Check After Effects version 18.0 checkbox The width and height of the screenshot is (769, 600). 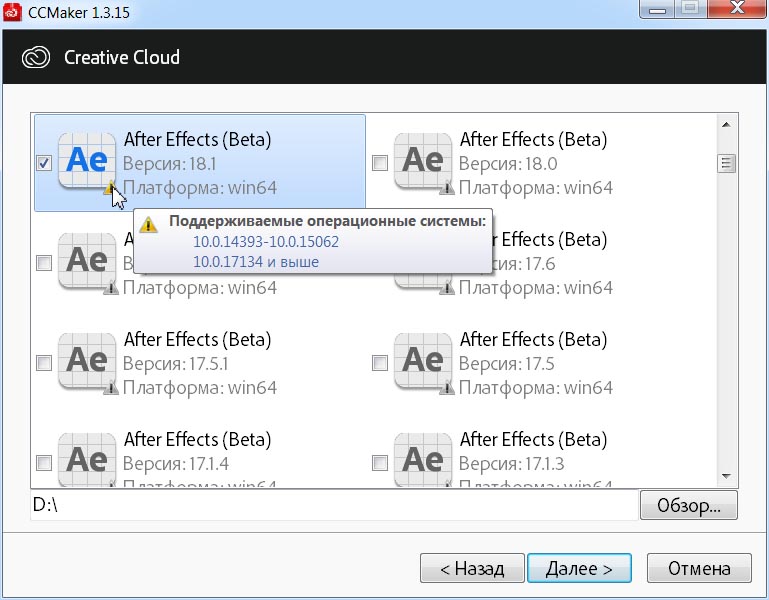[x=380, y=163]
